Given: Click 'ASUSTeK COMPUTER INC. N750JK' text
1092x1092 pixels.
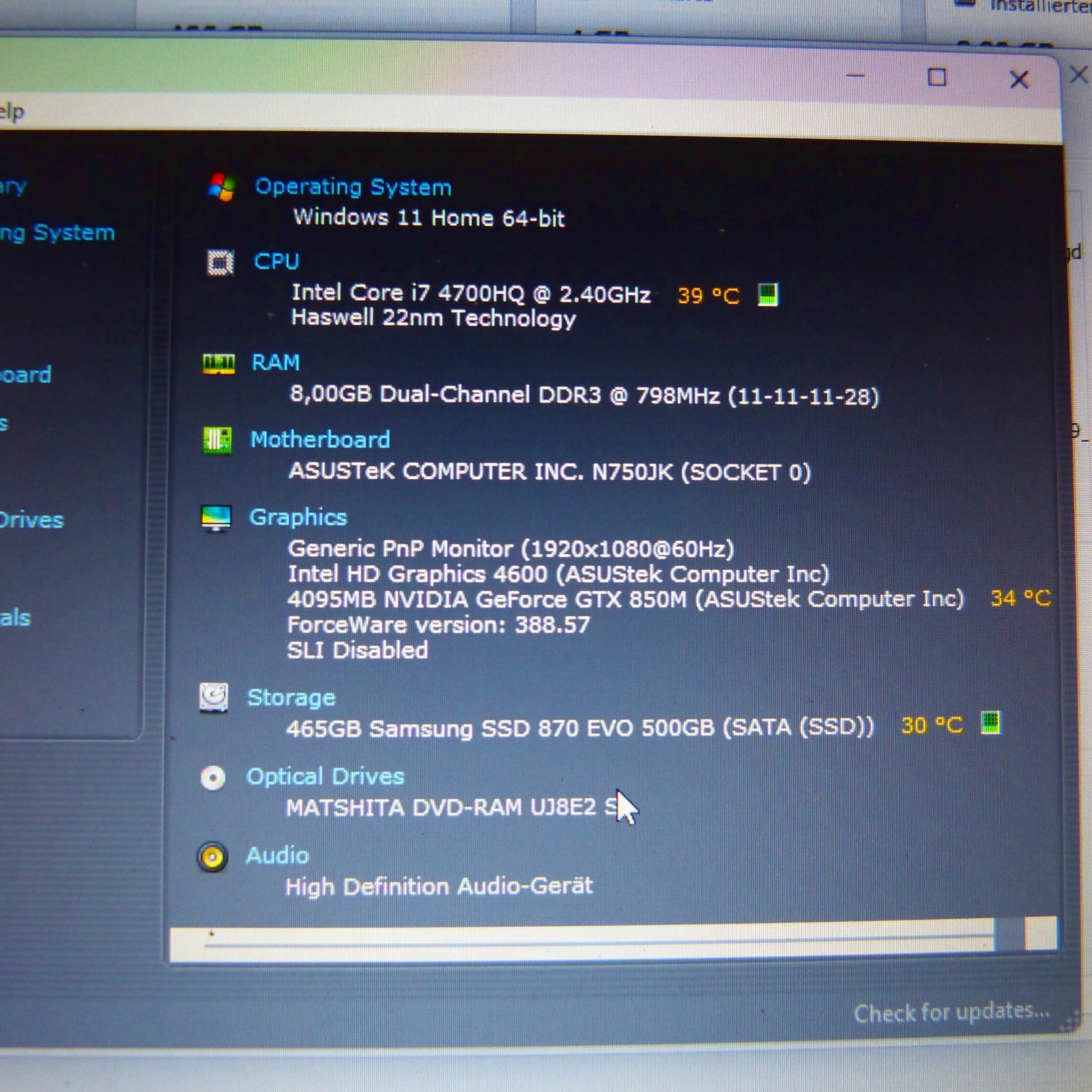Looking at the screenshot, I should pos(549,472).
